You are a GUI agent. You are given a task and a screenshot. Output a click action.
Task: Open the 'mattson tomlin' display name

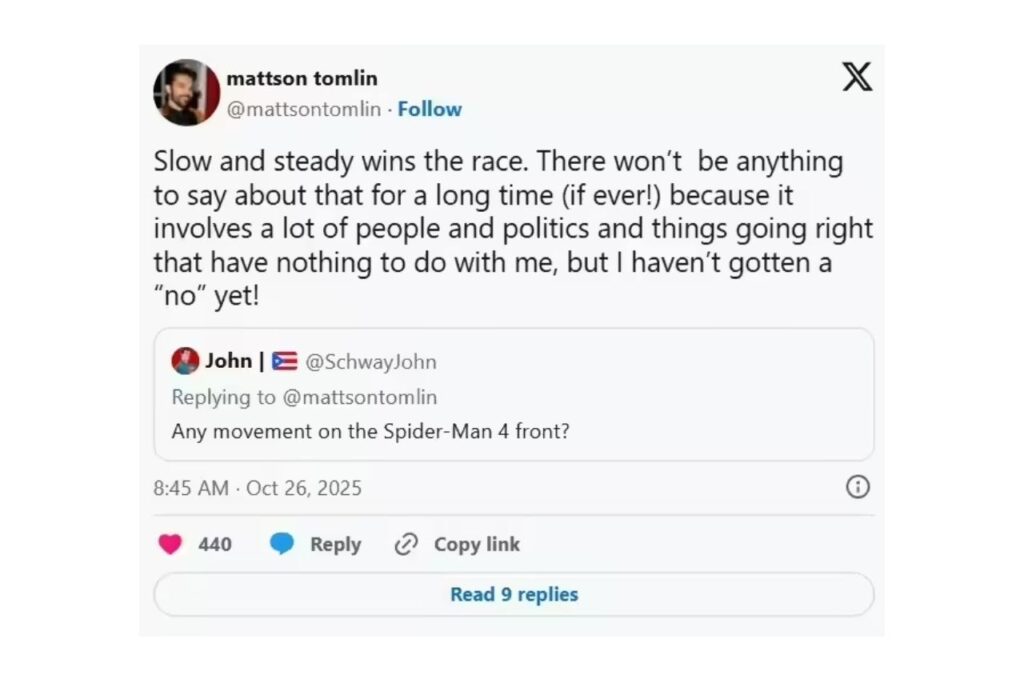(x=302, y=78)
